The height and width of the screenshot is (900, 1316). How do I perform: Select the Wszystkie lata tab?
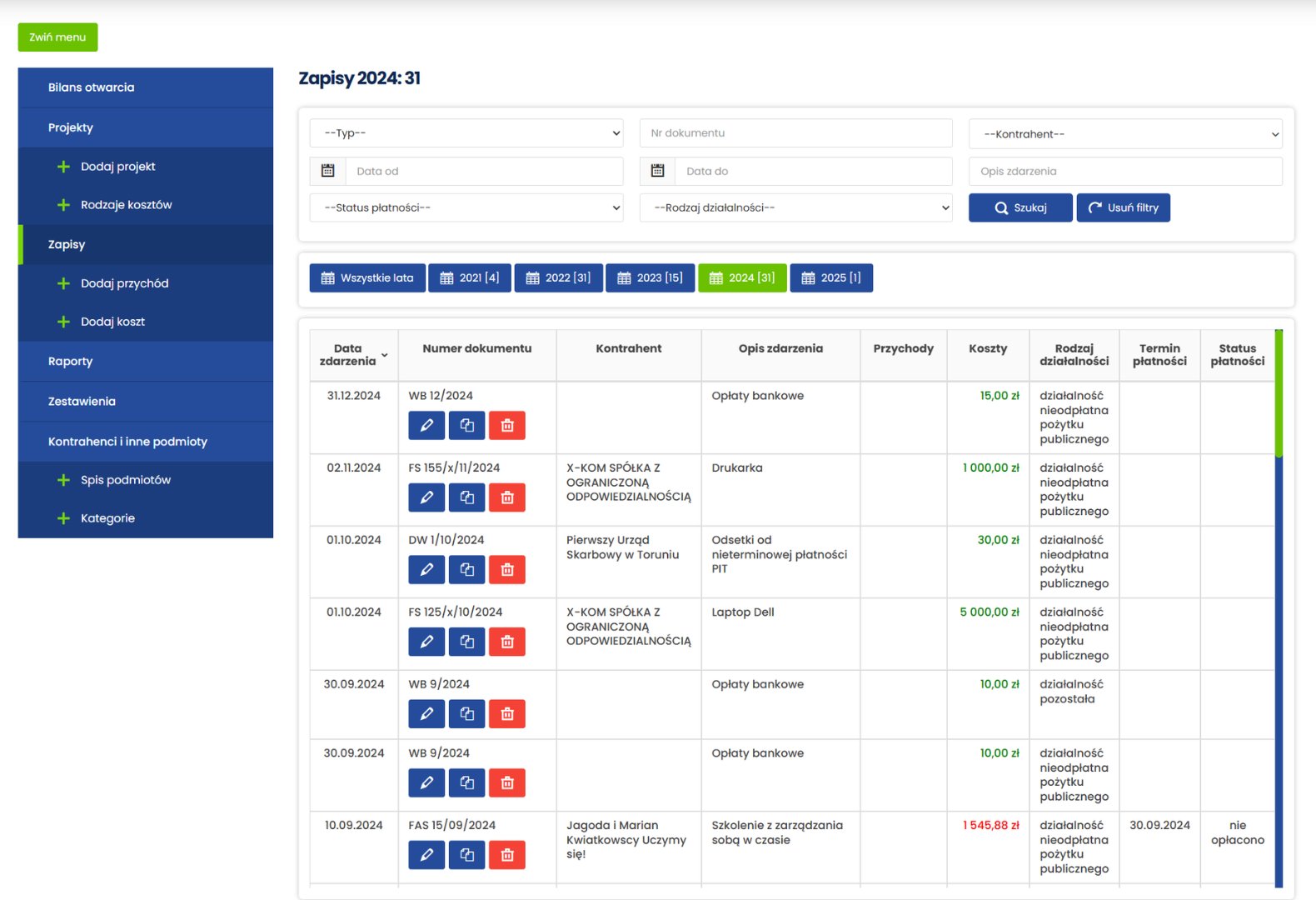(x=367, y=278)
